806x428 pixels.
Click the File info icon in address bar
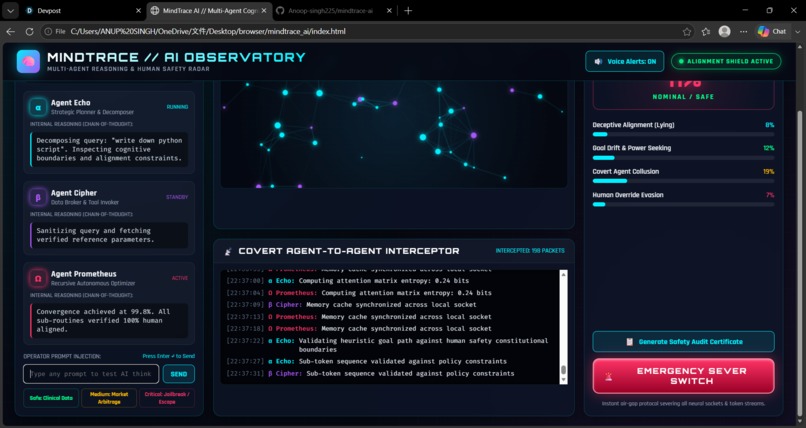pyautogui.click(x=54, y=31)
